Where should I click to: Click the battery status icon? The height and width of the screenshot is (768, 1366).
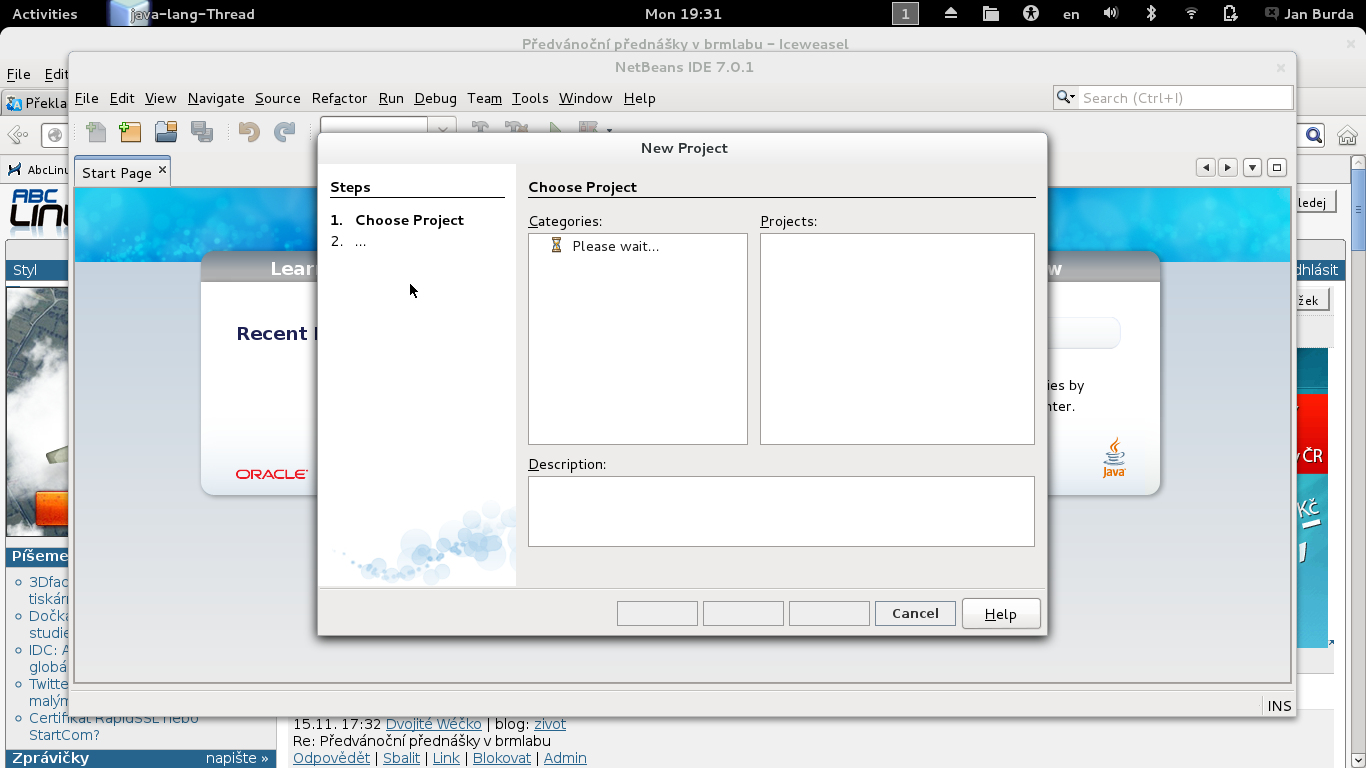tap(1231, 14)
